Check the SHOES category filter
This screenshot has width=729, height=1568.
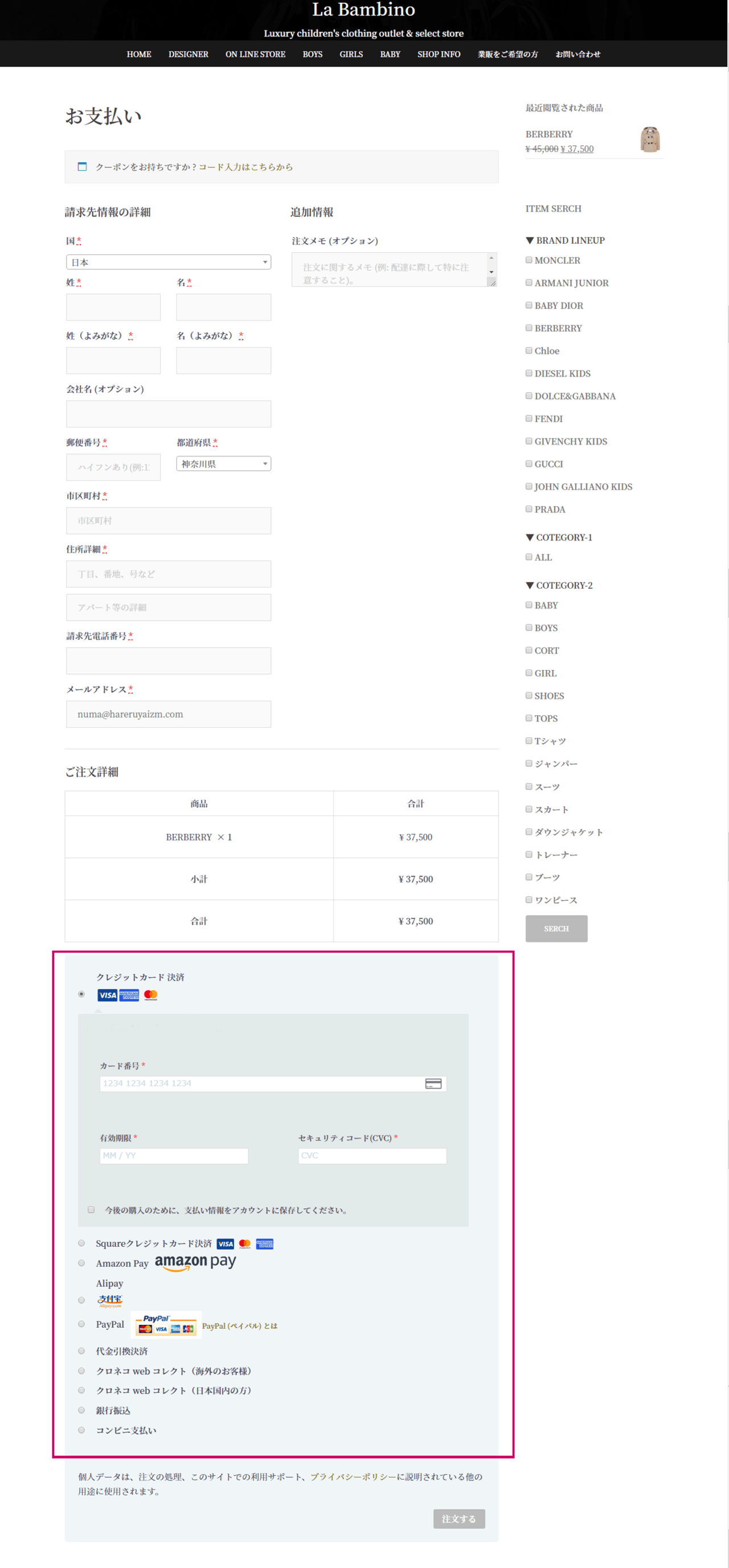(529, 695)
